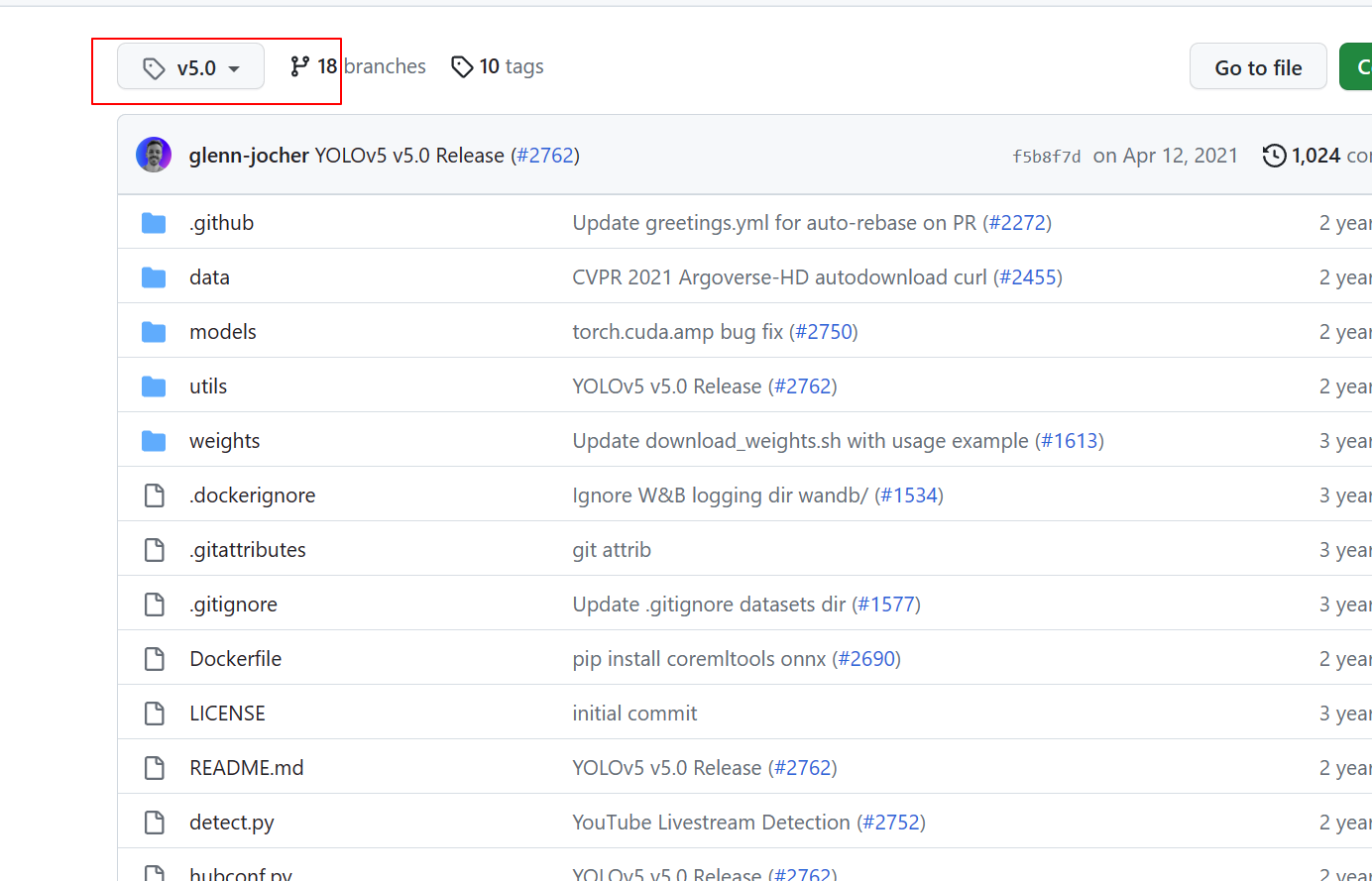Click the folder icon for weights

pos(154,441)
